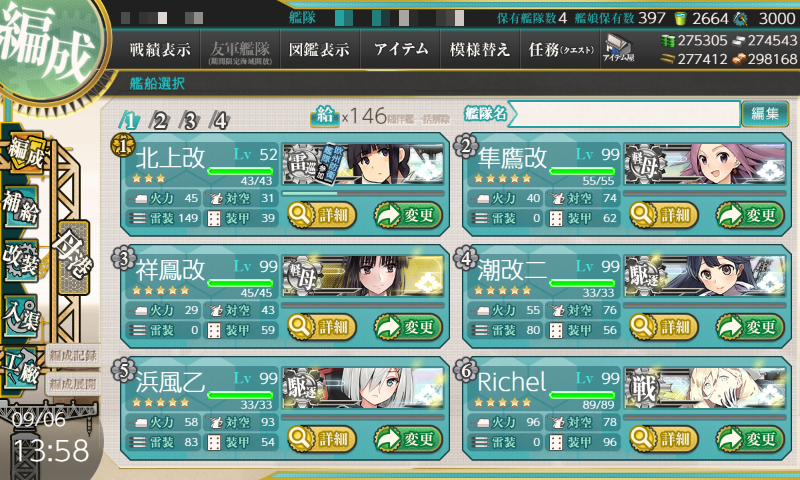Switch to fleet tab 4
Viewport: 800px width, 480px height.
click(x=220, y=121)
